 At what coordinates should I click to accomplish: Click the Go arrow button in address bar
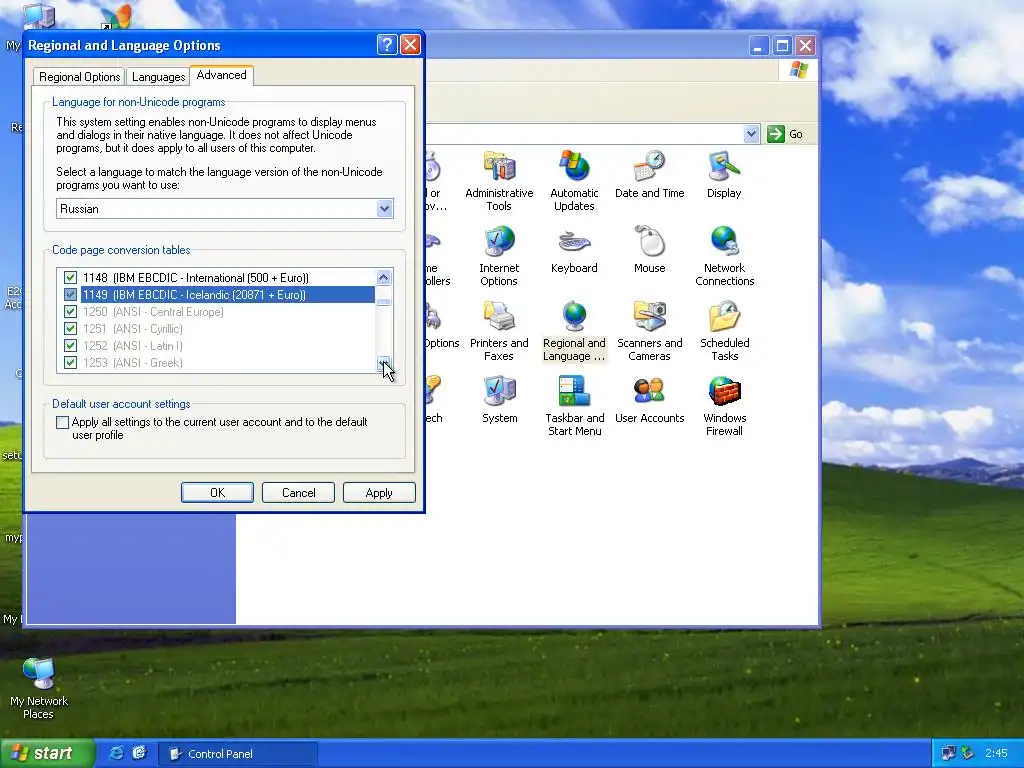[x=775, y=134]
